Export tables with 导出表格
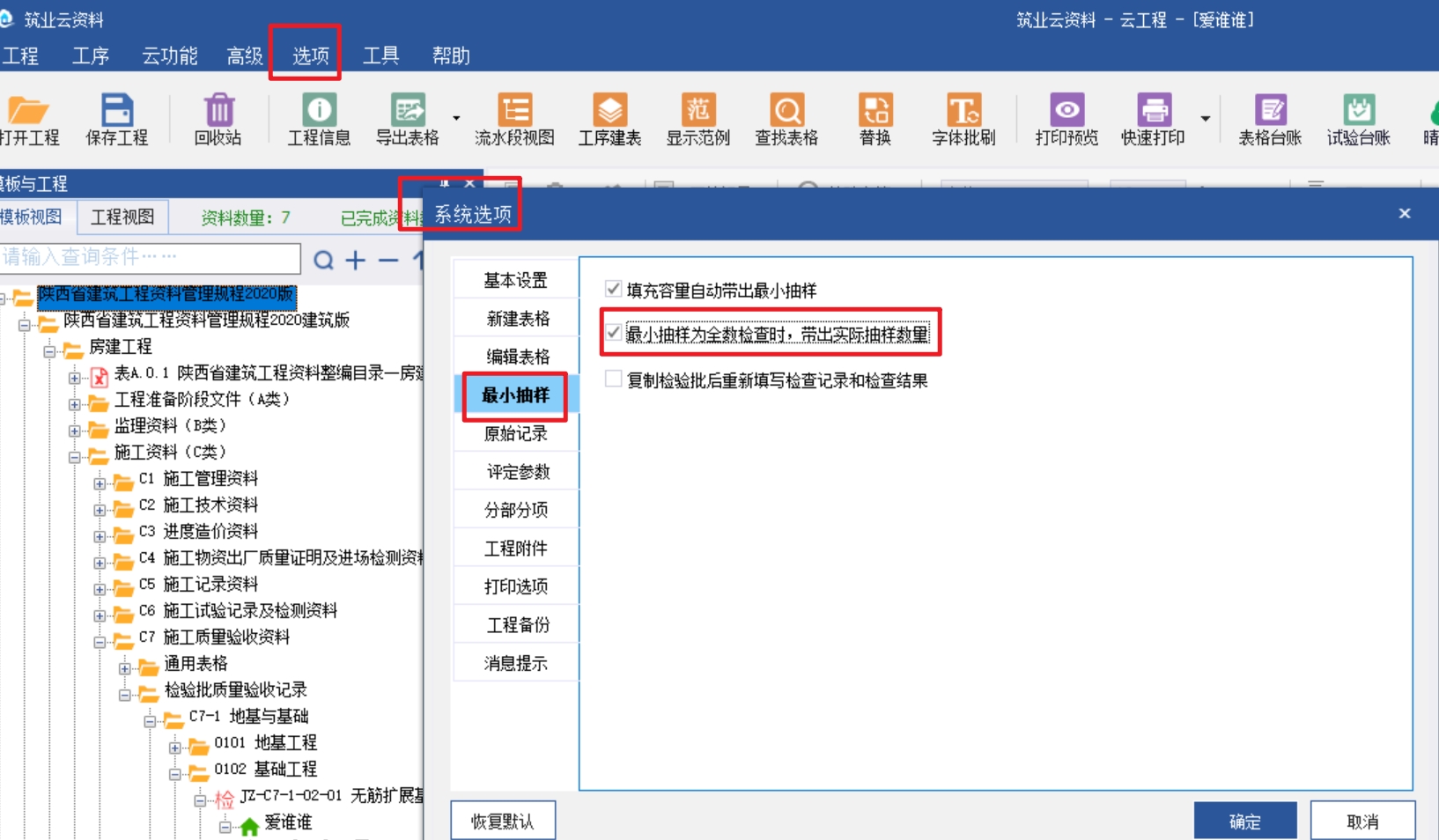Viewport: 1439px width, 840px height. (x=407, y=120)
